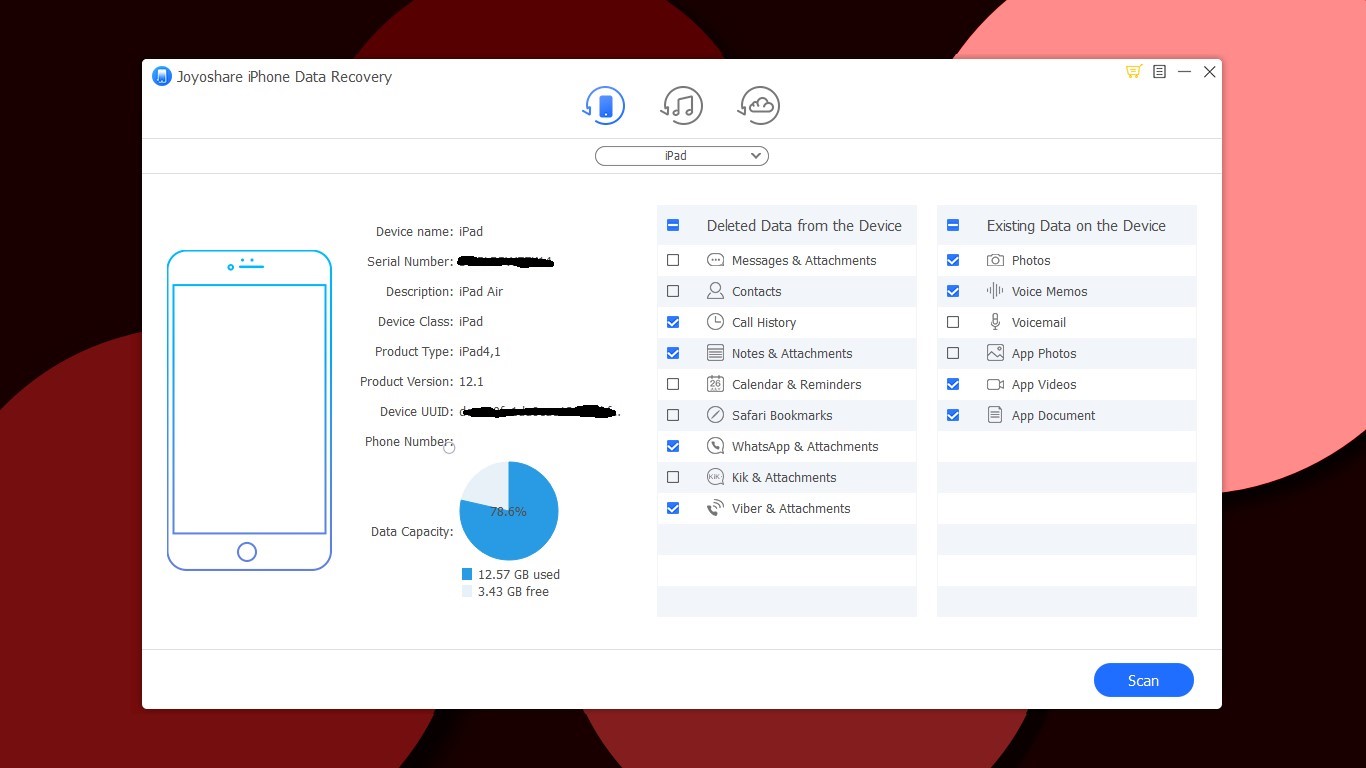Click the 'Description: iPad Air' value
This screenshot has height=768, width=1366.
point(481,291)
